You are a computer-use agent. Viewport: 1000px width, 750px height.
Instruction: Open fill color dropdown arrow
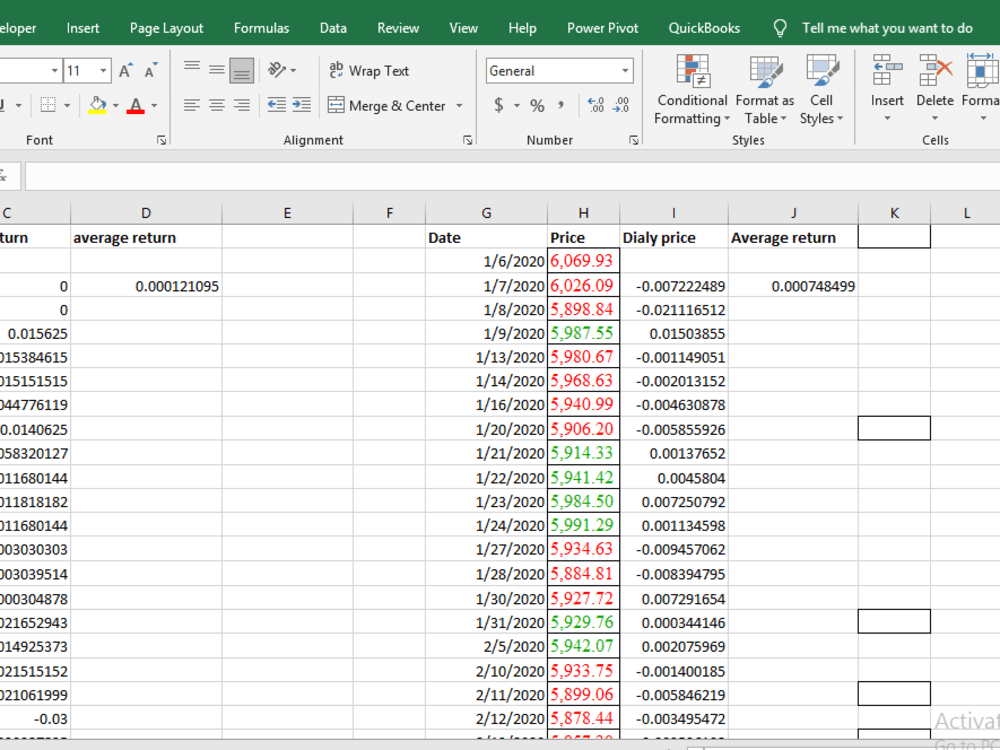(x=115, y=105)
